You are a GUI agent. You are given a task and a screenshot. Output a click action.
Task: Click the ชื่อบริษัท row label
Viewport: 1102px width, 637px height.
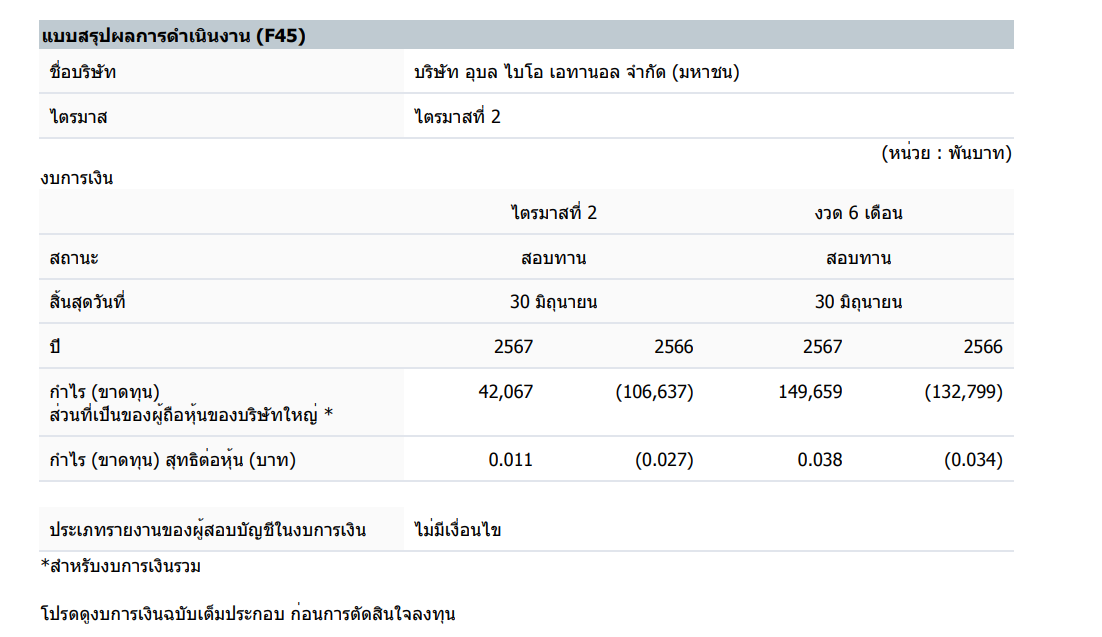(83, 72)
